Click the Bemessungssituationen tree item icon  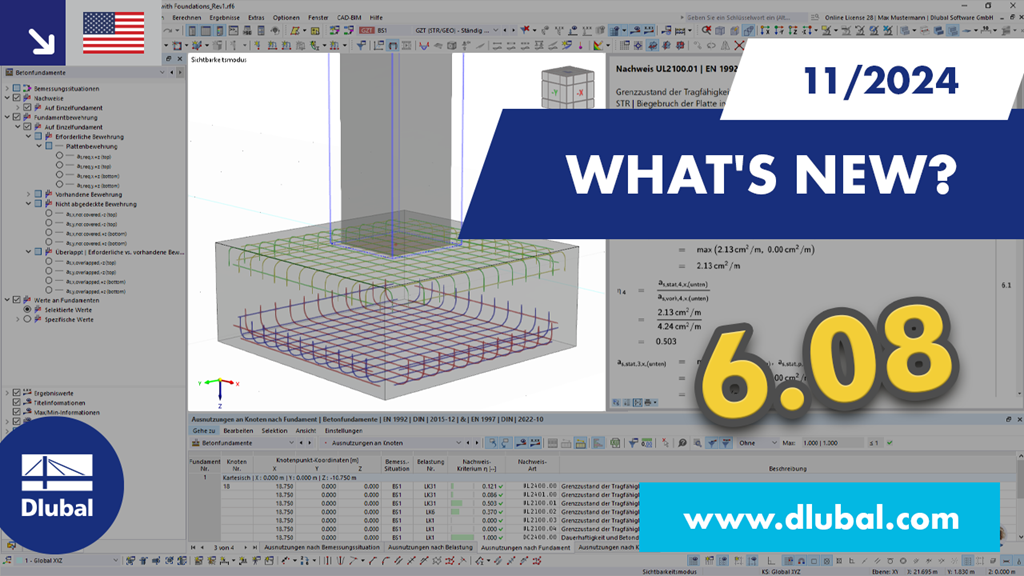[x=27, y=88]
